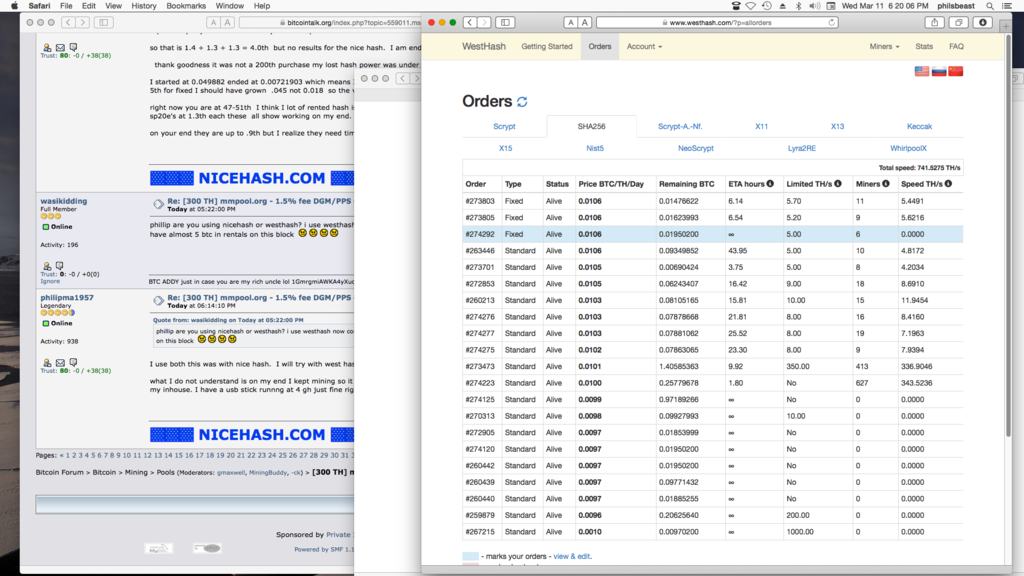Show info for Speed TH/s column

(x=948, y=184)
